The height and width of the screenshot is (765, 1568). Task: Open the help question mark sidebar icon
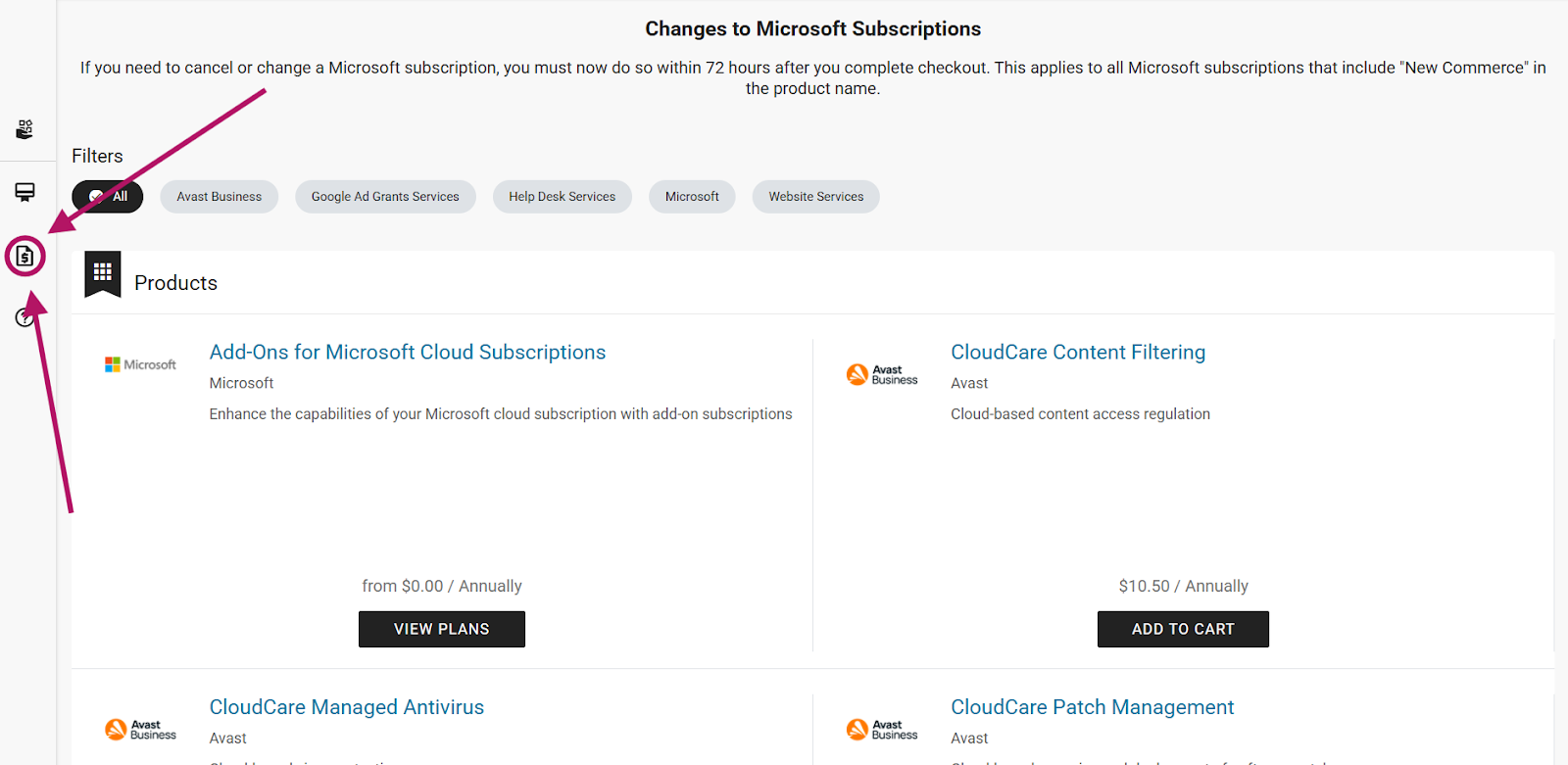coord(24,317)
